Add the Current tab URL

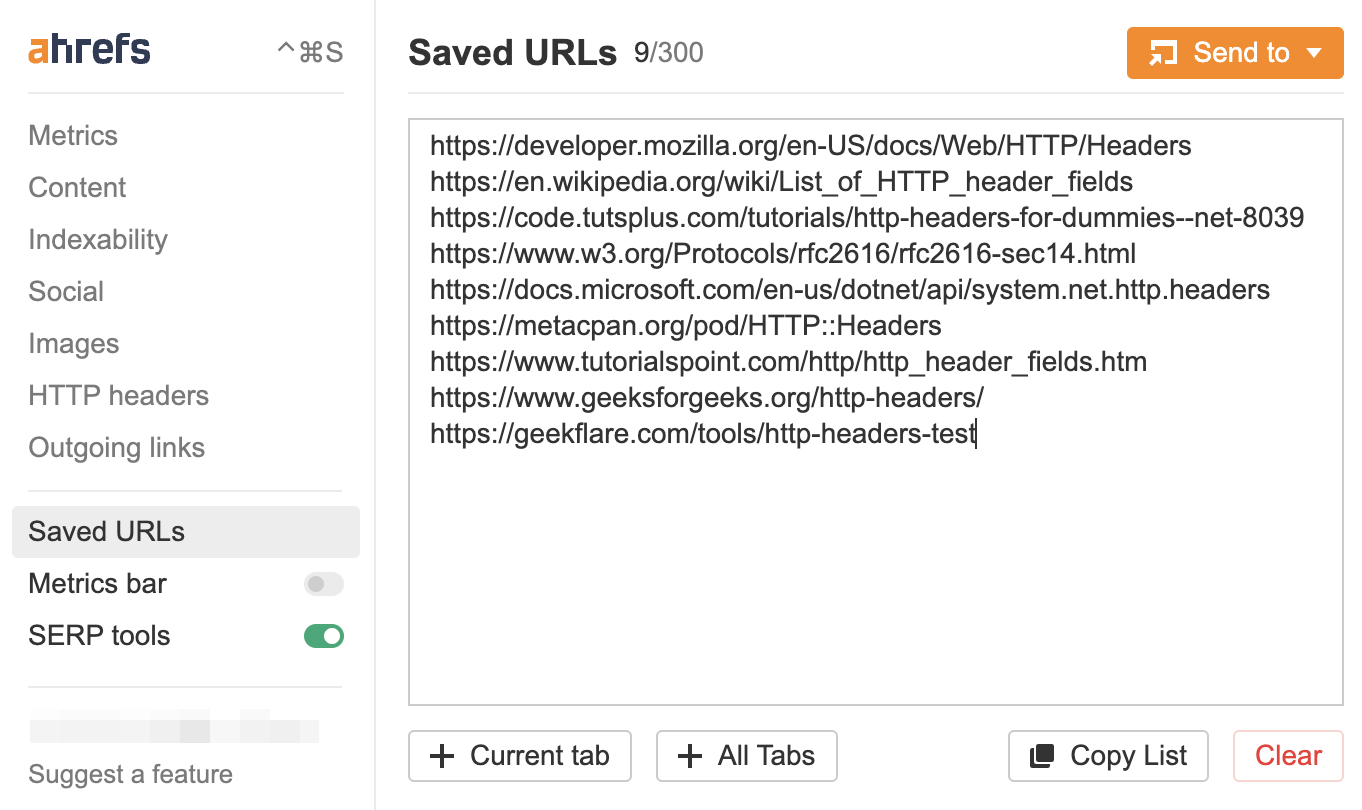519,756
